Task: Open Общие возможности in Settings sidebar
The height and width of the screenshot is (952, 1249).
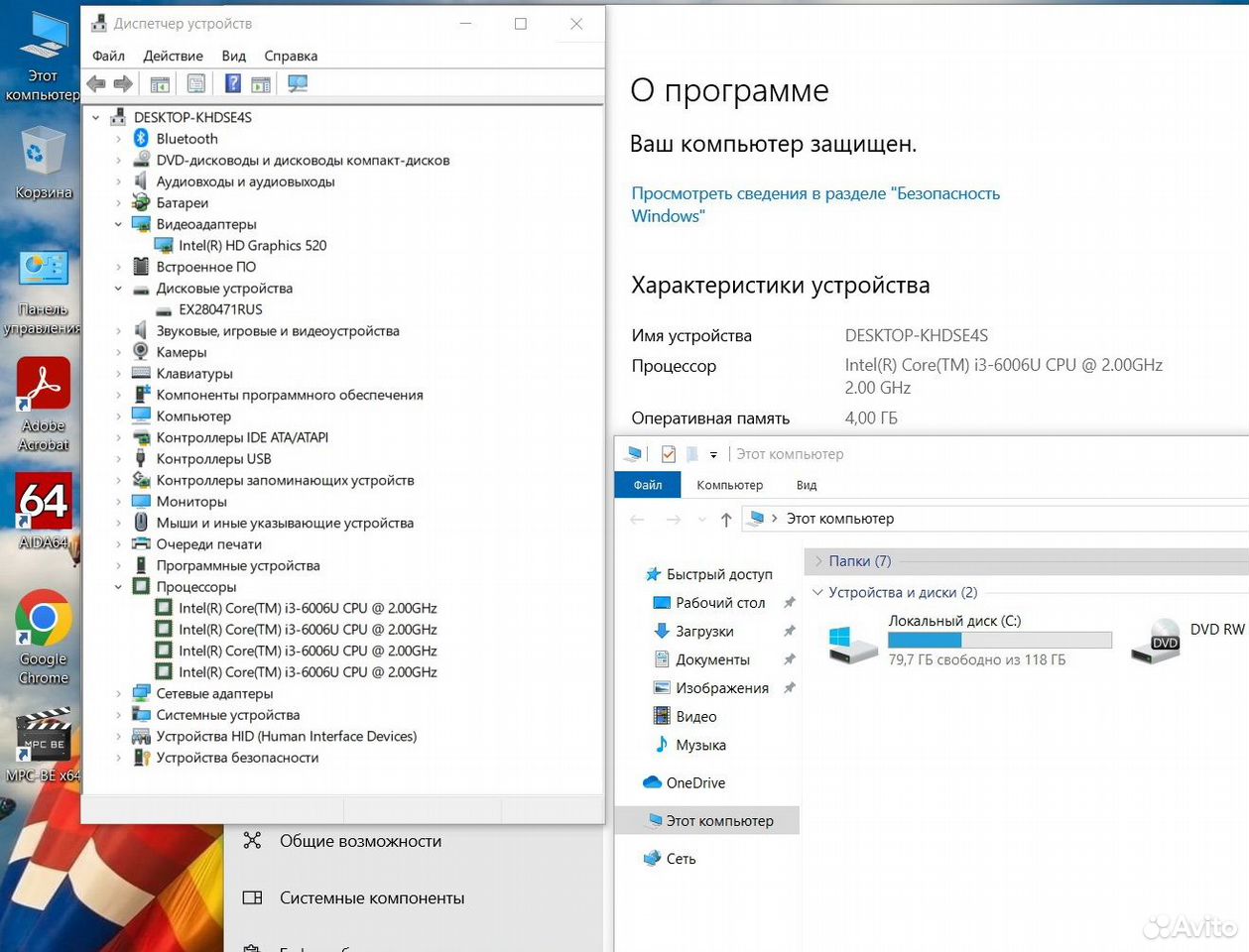Action: [x=360, y=841]
